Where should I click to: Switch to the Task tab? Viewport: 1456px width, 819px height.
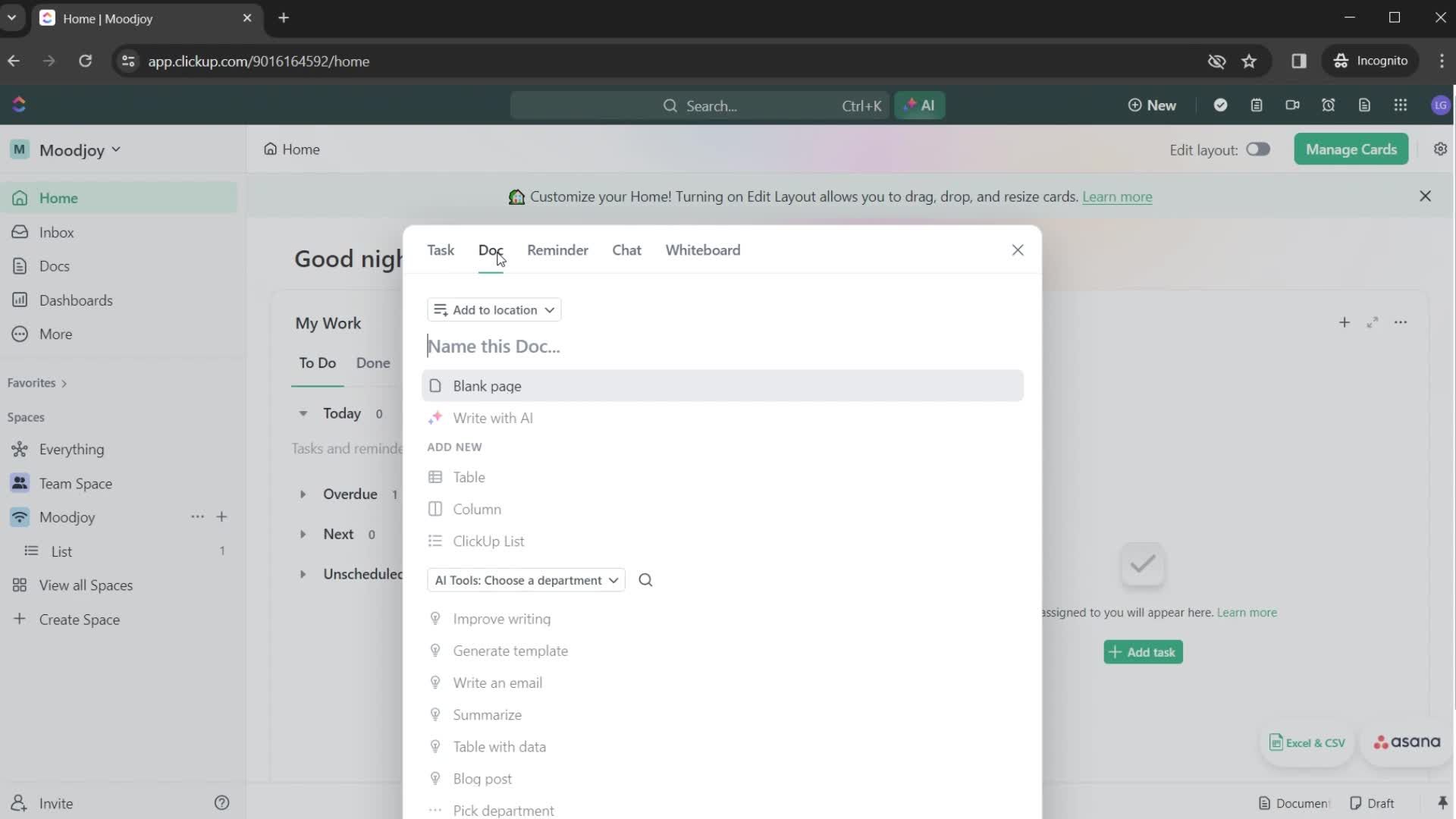coord(441,250)
